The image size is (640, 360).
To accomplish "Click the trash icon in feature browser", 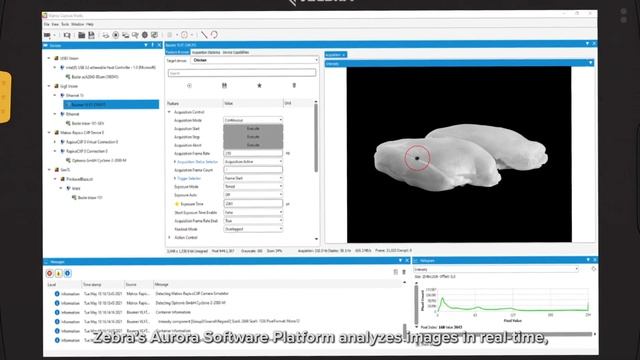I will pyautogui.click(x=294, y=86).
